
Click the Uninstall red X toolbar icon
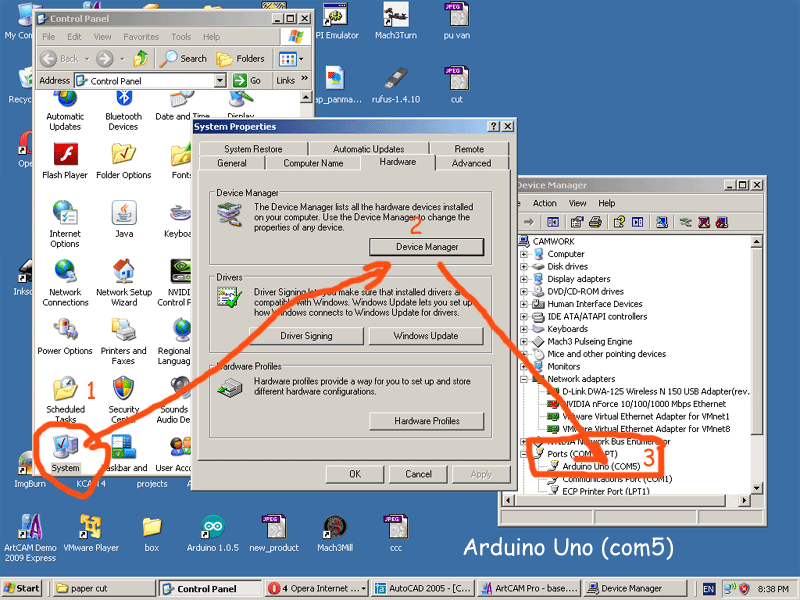(704, 222)
